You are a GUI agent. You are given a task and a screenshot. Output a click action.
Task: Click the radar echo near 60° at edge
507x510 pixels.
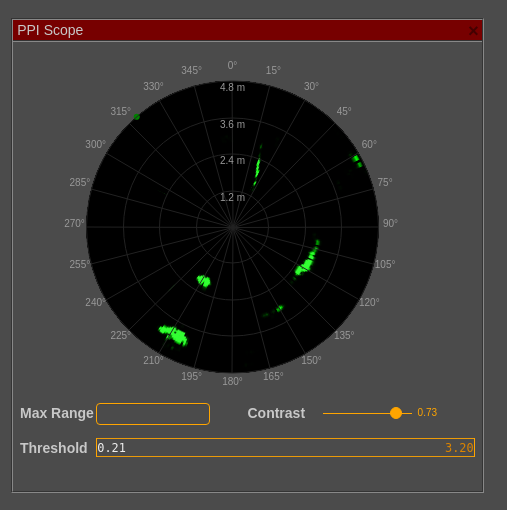357,160
